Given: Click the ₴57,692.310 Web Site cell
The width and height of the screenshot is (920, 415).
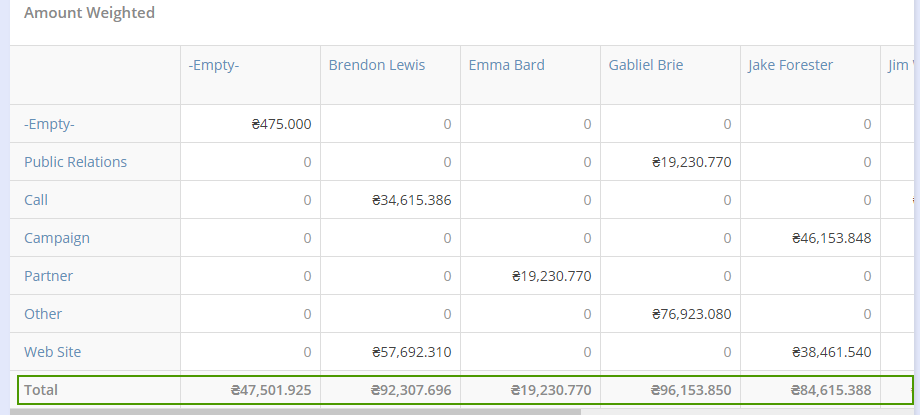Looking at the screenshot, I should [410, 352].
